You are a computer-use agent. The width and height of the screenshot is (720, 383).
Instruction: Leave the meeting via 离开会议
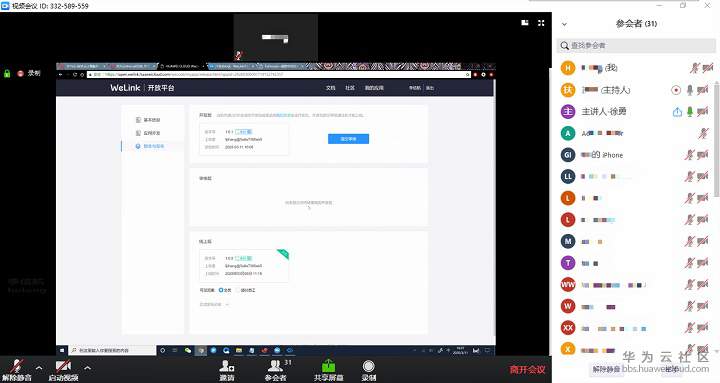click(x=528, y=369)
